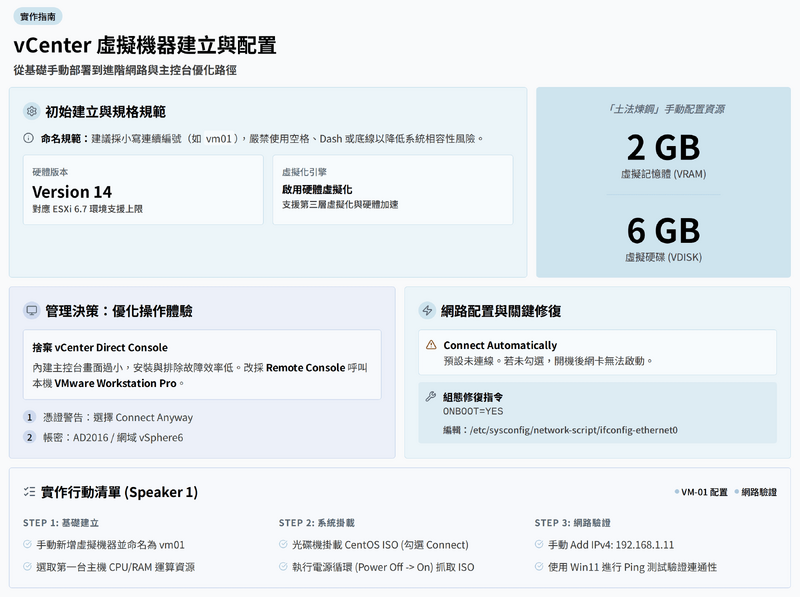Screen dimensions: 800x597
Task: Toggle the check for 光碟機掛載 CentOS ISO
Action: 284,545
